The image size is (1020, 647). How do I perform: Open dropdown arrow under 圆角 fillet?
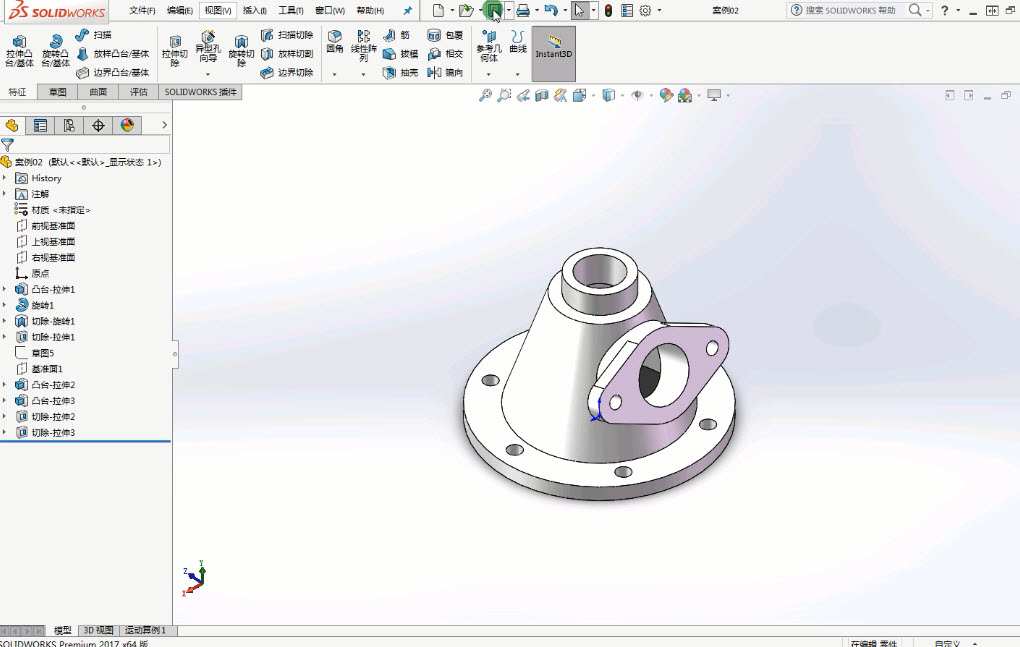point(334,74)
